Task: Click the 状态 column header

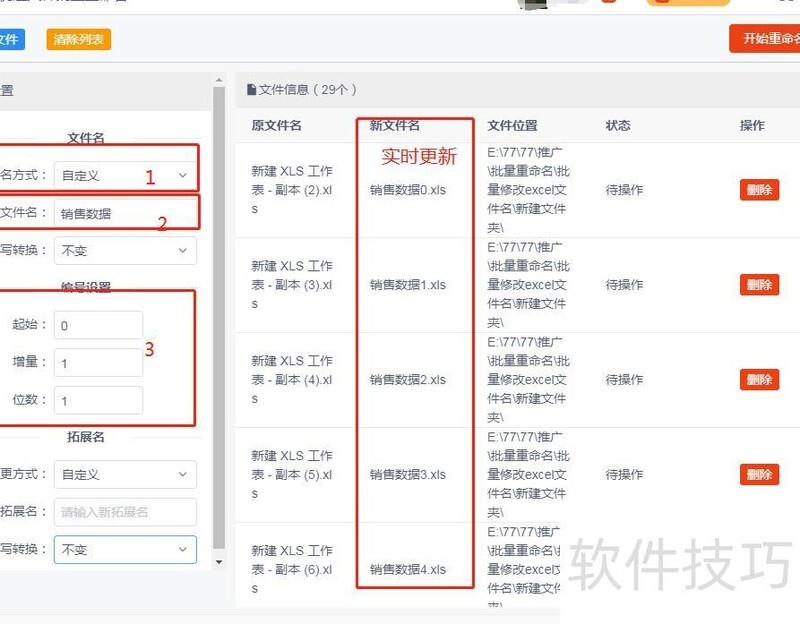Action: [x=618, y=126]
